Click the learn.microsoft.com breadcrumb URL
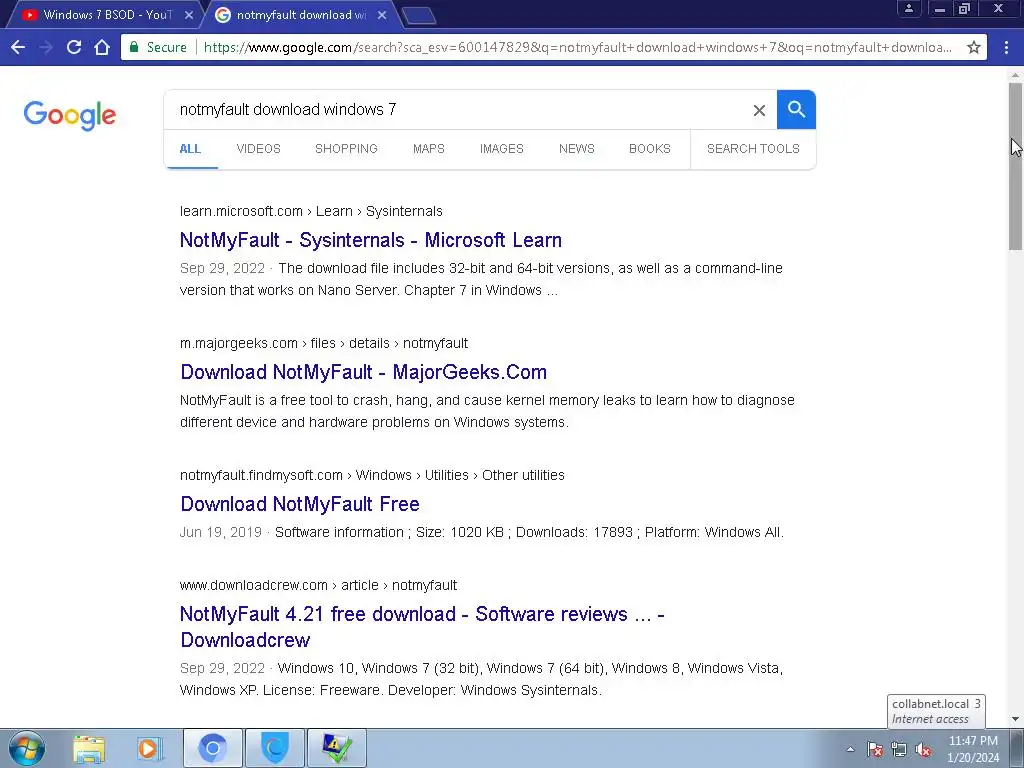This screenshot has height=768, width=1024. coord(311,211)
